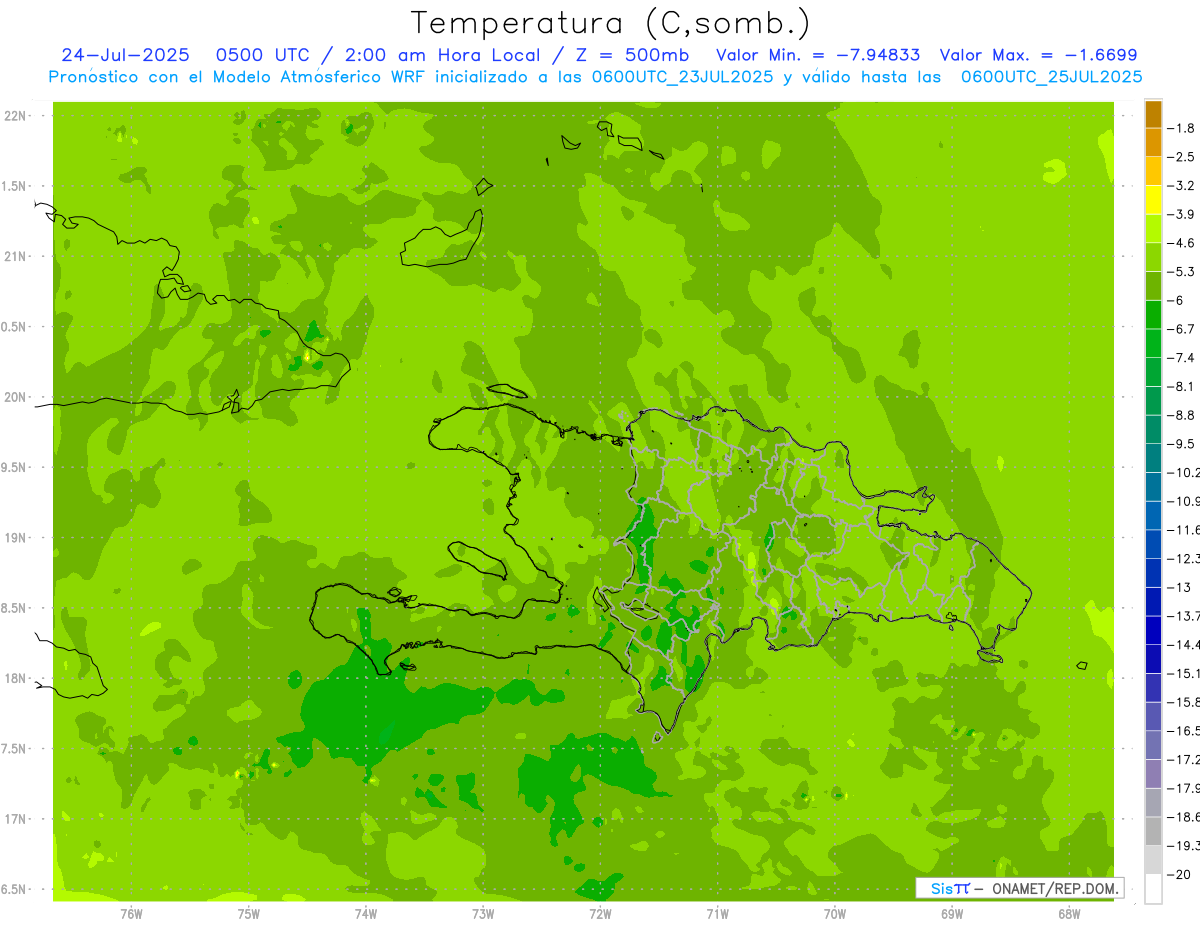
Task: Click the green swatch between -6 and -6.7
Action: [x=1153, y=314]
